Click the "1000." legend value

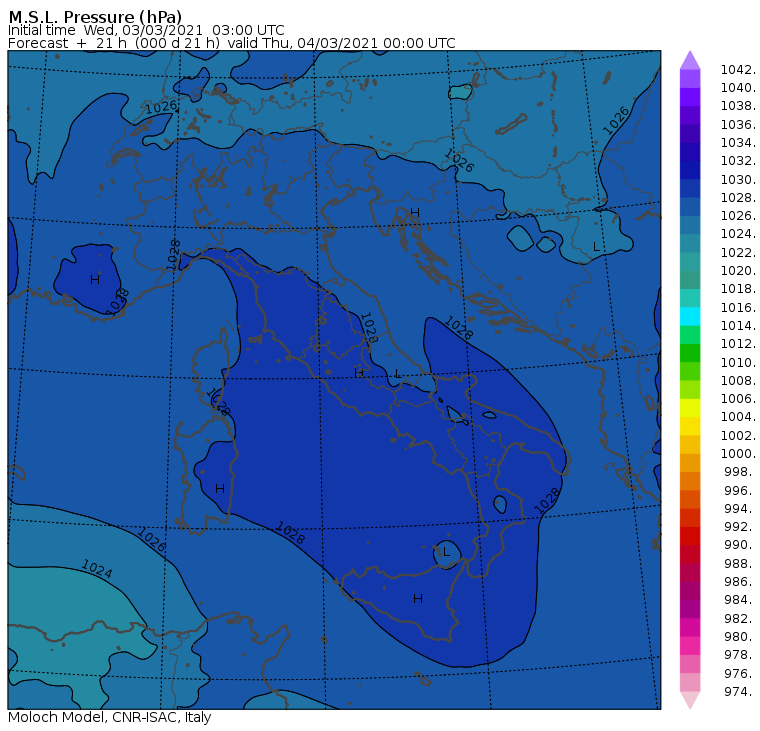tap(738, 453)
